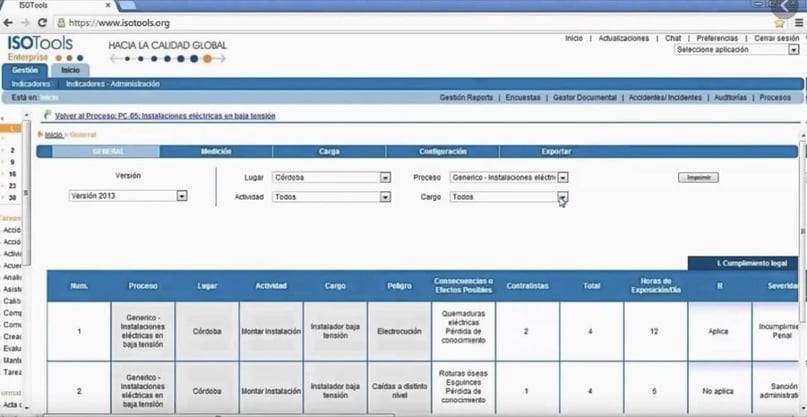Open the Seleccione aplicación dropdown
This screenshot has height=417, width=807.
[x=737, y=50]
